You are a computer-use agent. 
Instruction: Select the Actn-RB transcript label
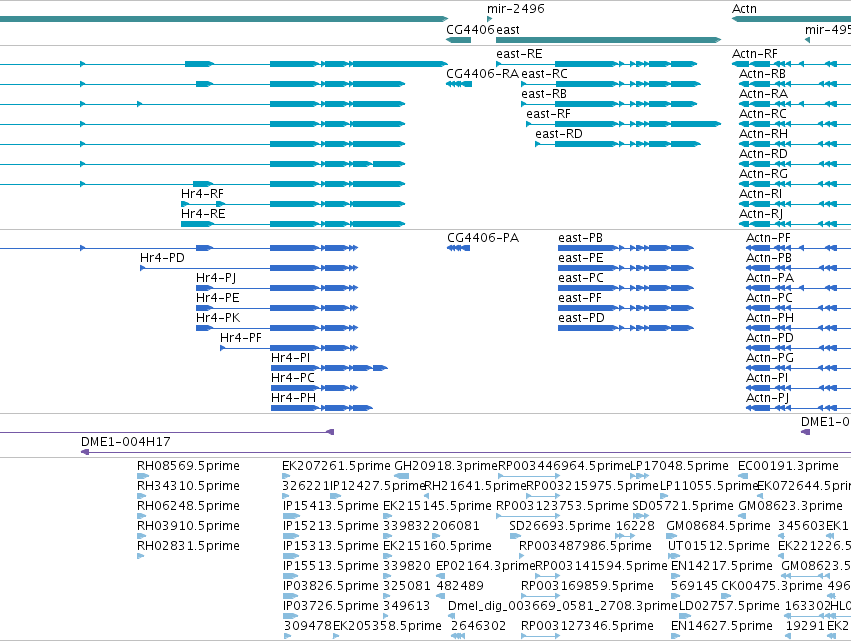coord(762,74)
